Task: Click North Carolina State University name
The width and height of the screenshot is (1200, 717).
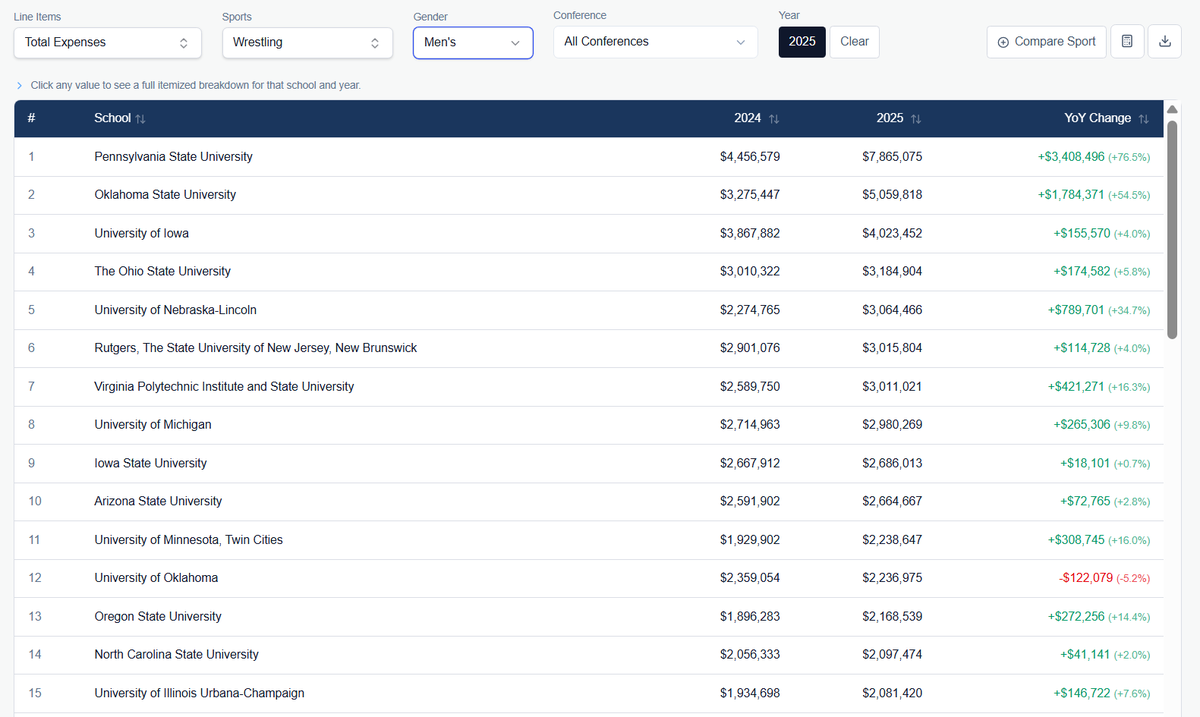Action: (x=177, y=654)
